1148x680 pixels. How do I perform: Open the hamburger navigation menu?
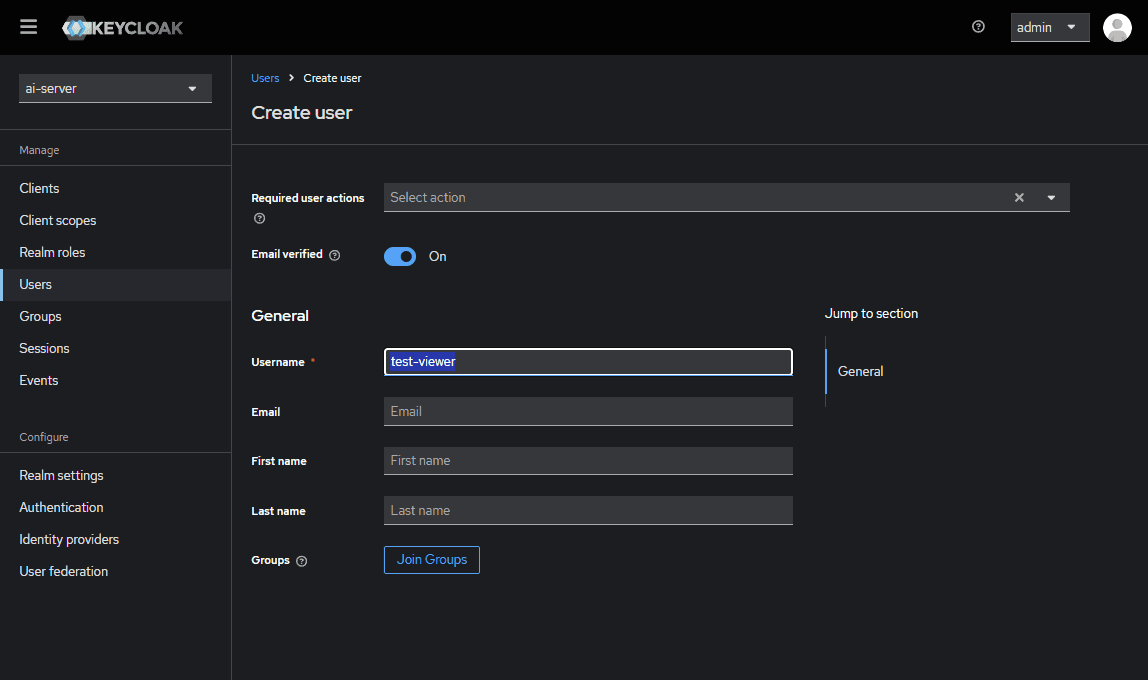(29, 27)
